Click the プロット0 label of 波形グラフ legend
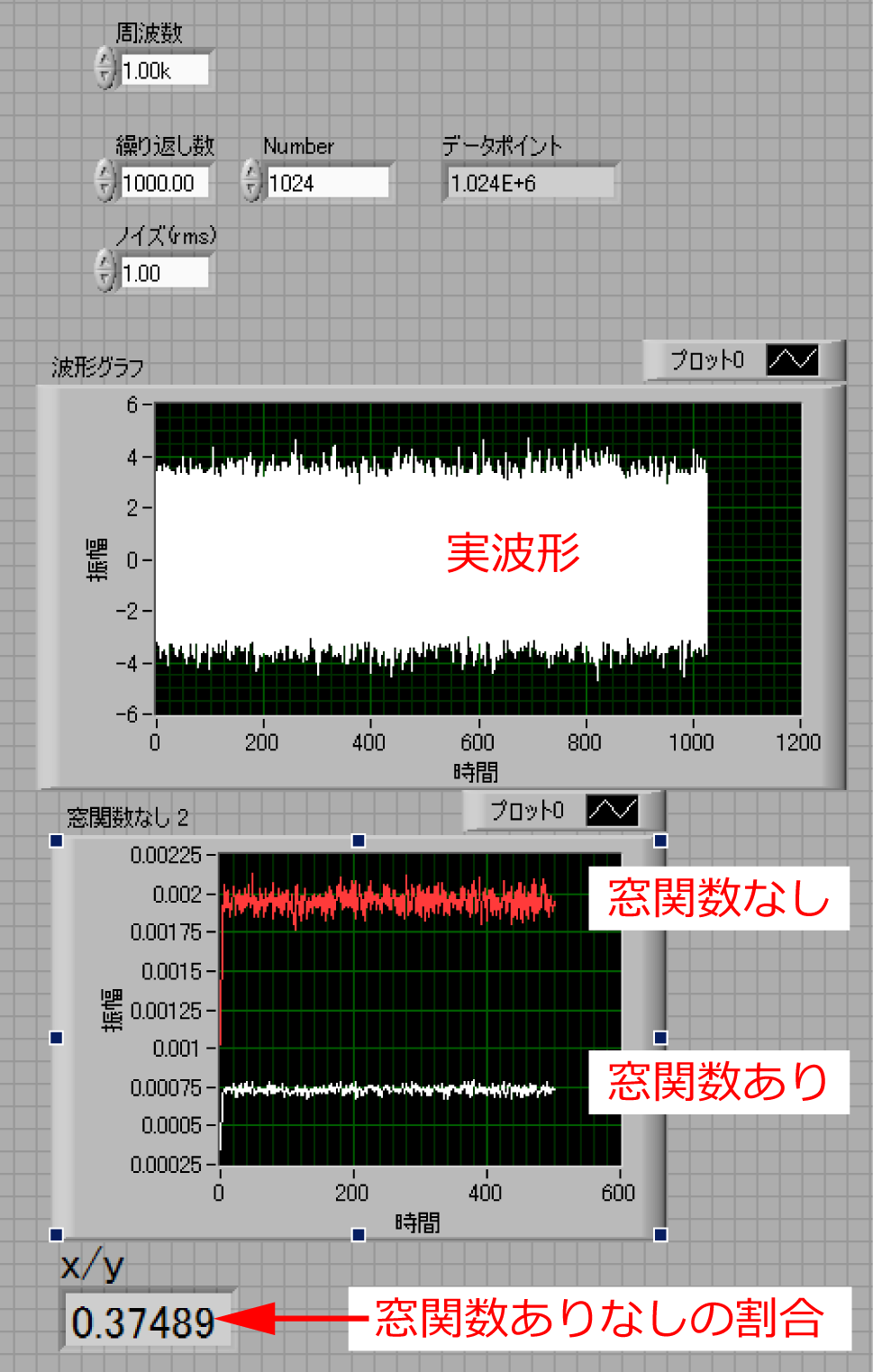 tap(707, 360)
